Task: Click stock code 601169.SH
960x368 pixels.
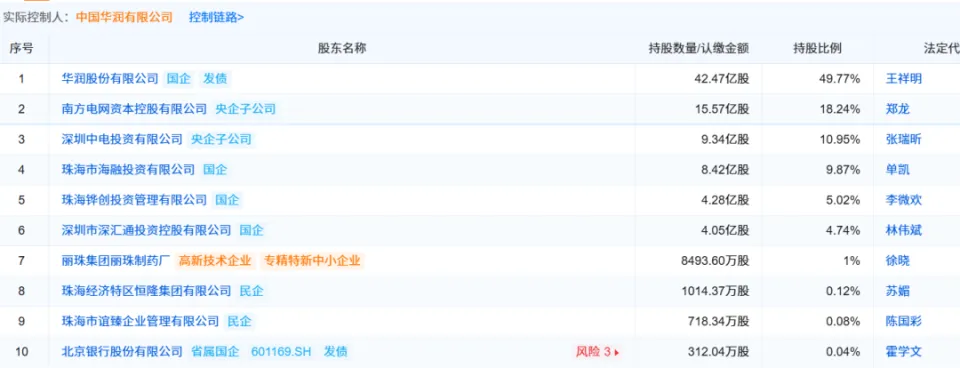Action: click(x=282, y=351)
